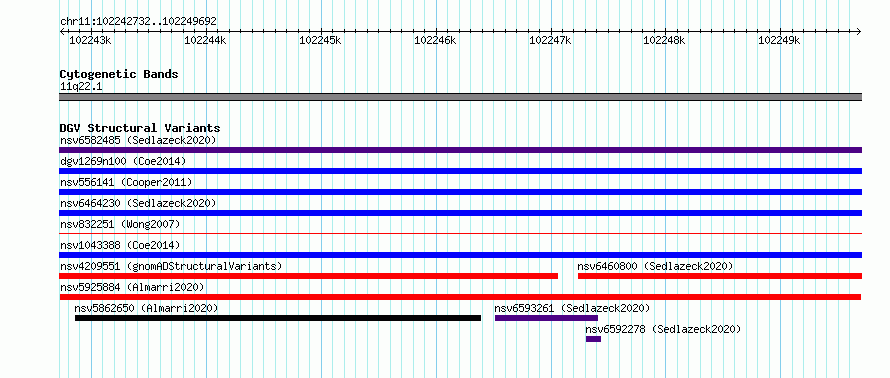
Task: Click the Cytogenetic Bands track title
Action: point(119,74)
